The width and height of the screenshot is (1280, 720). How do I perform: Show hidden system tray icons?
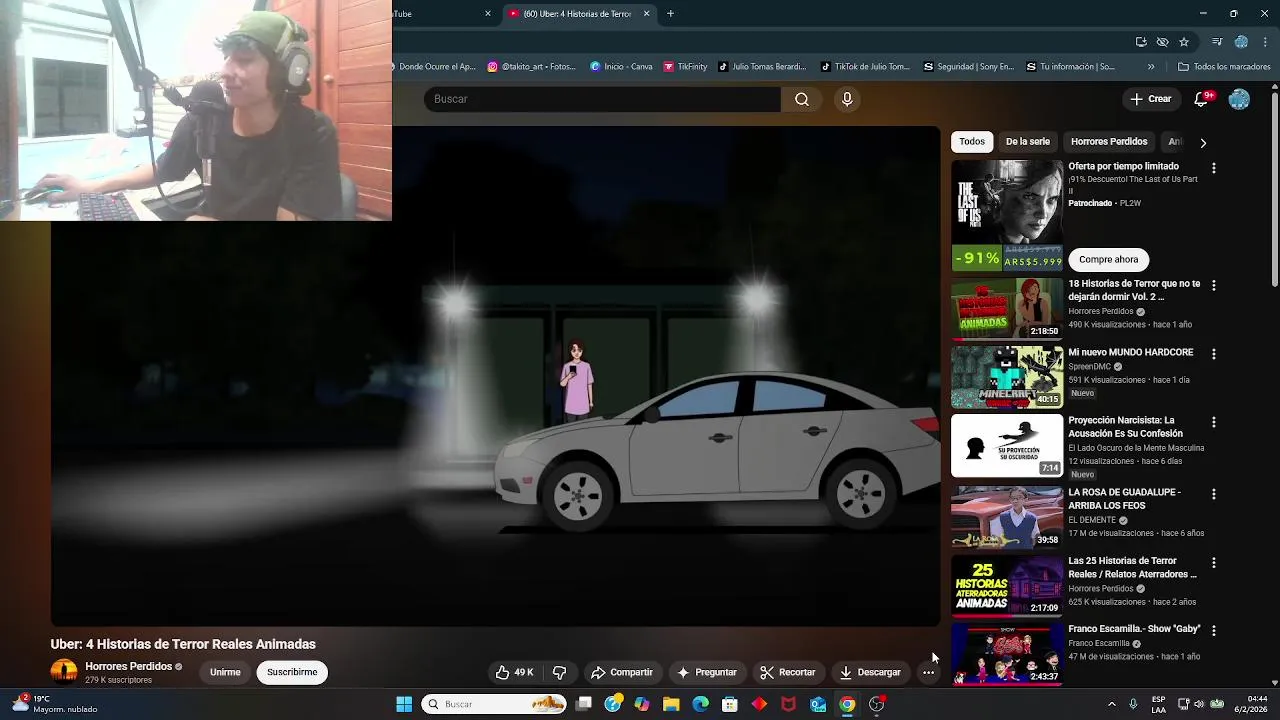pos(1111,704)
